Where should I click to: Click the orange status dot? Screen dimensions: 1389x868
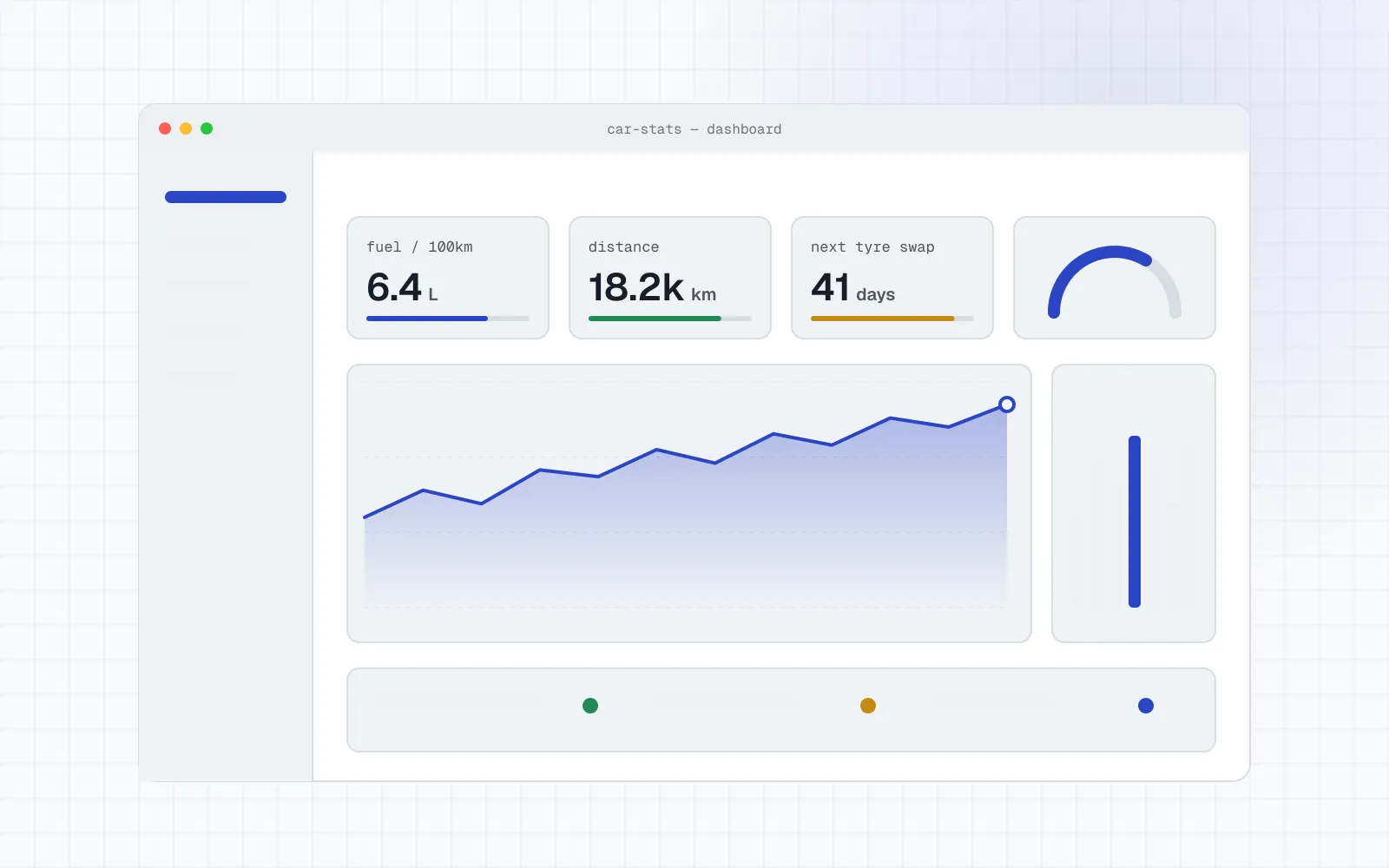868,706
